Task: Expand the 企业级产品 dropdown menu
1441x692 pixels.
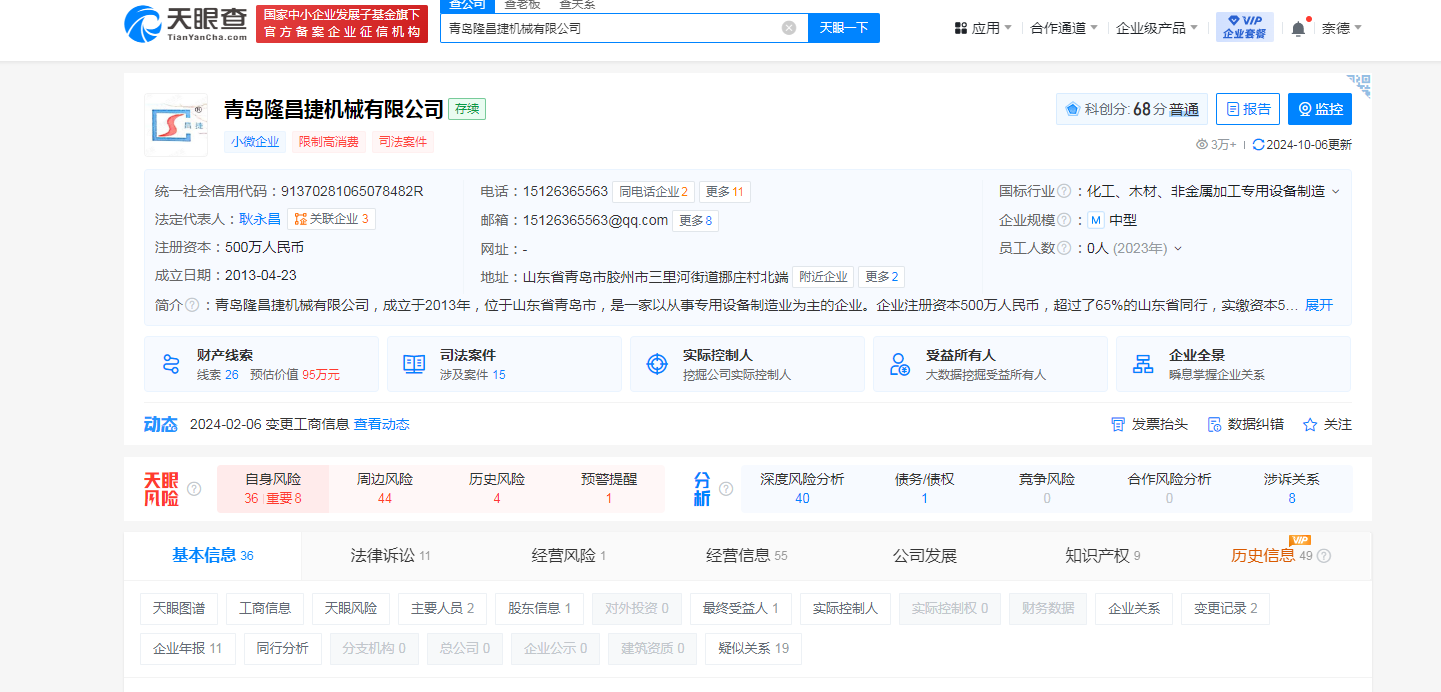Action: coord(1157,28)
